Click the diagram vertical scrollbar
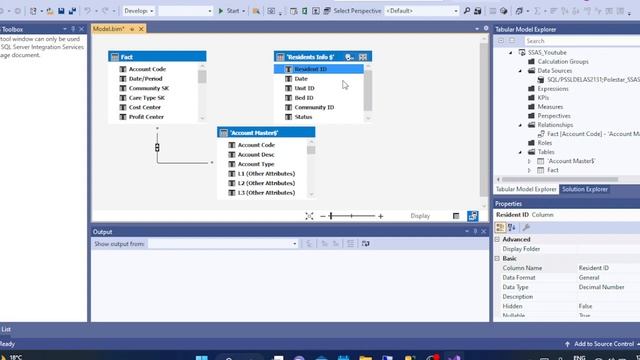Viewport: 640px width, 360px height. click(484, 120)
